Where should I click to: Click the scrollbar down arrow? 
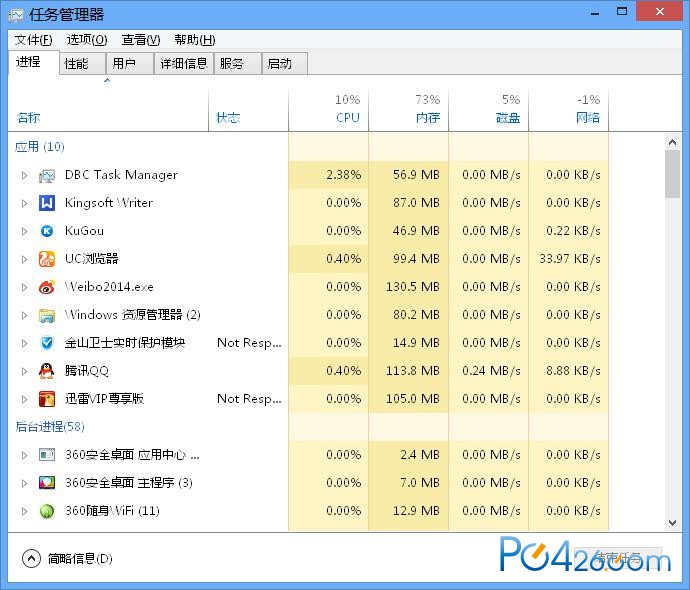pyautogui.click(x=672, y=523)
